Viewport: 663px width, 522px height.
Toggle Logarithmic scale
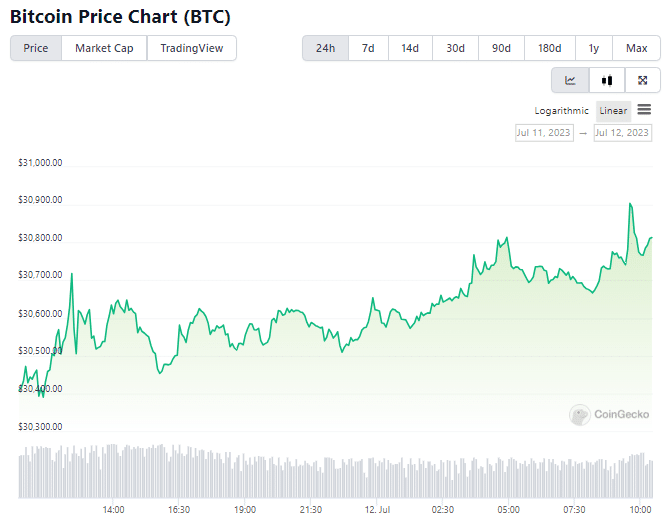(x=561, y=111)
